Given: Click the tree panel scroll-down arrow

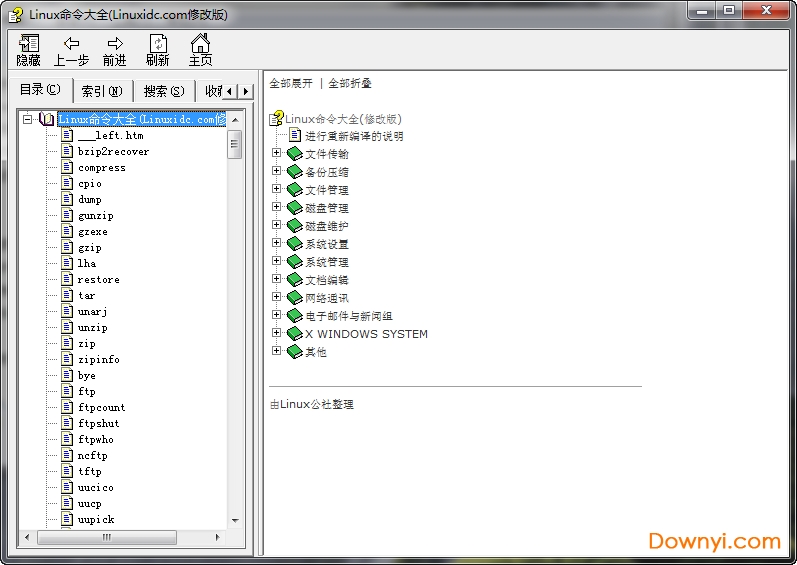Looking at the screenshot, I should 235,520.
